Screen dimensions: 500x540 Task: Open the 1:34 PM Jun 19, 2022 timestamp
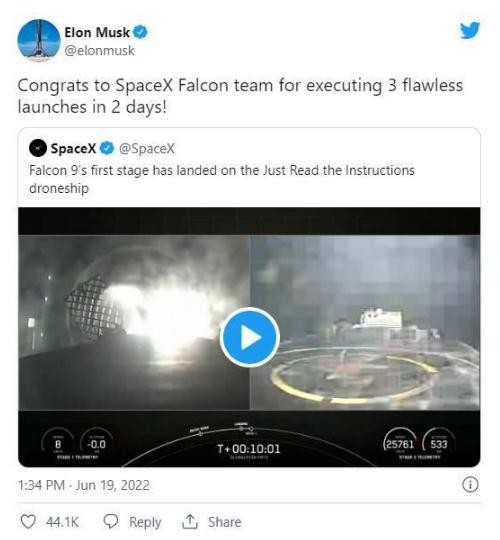(x=84, y=485)
